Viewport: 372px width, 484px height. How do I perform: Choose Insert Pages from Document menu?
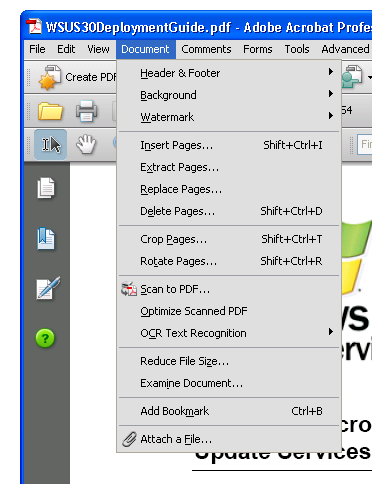(x=229, y=145)
